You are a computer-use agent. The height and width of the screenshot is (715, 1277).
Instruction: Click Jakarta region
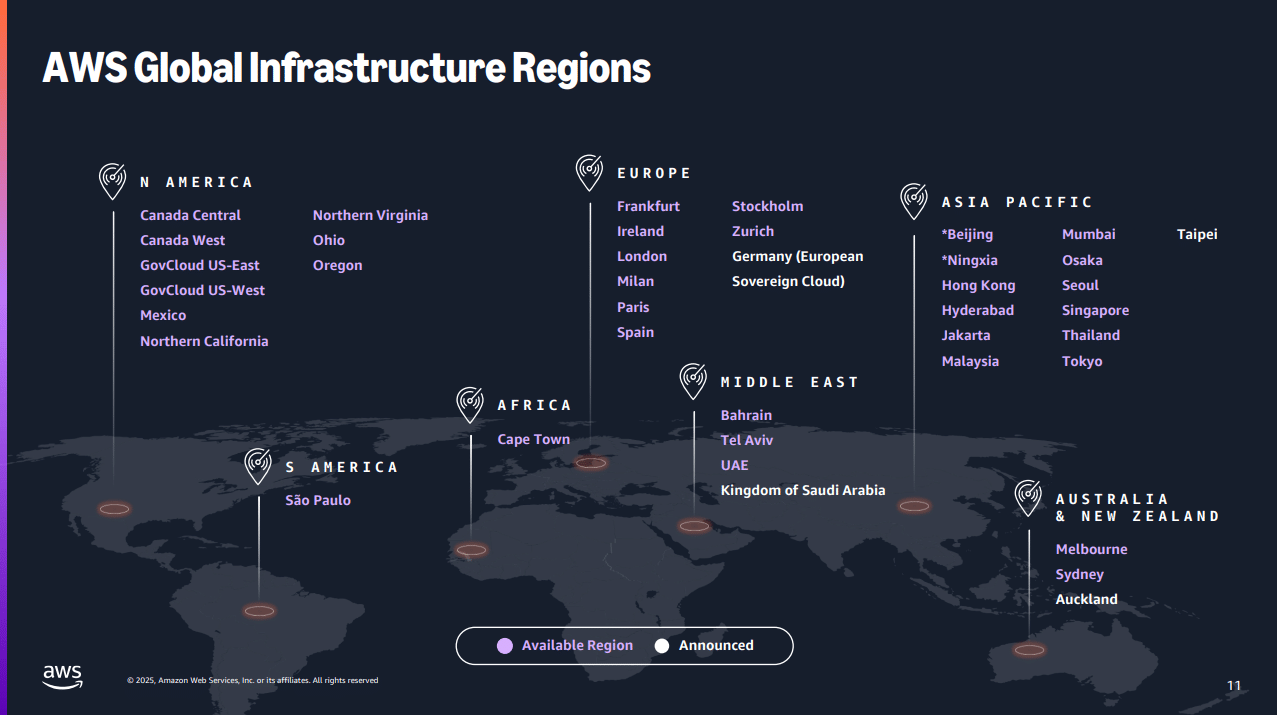tap(966, 335)
